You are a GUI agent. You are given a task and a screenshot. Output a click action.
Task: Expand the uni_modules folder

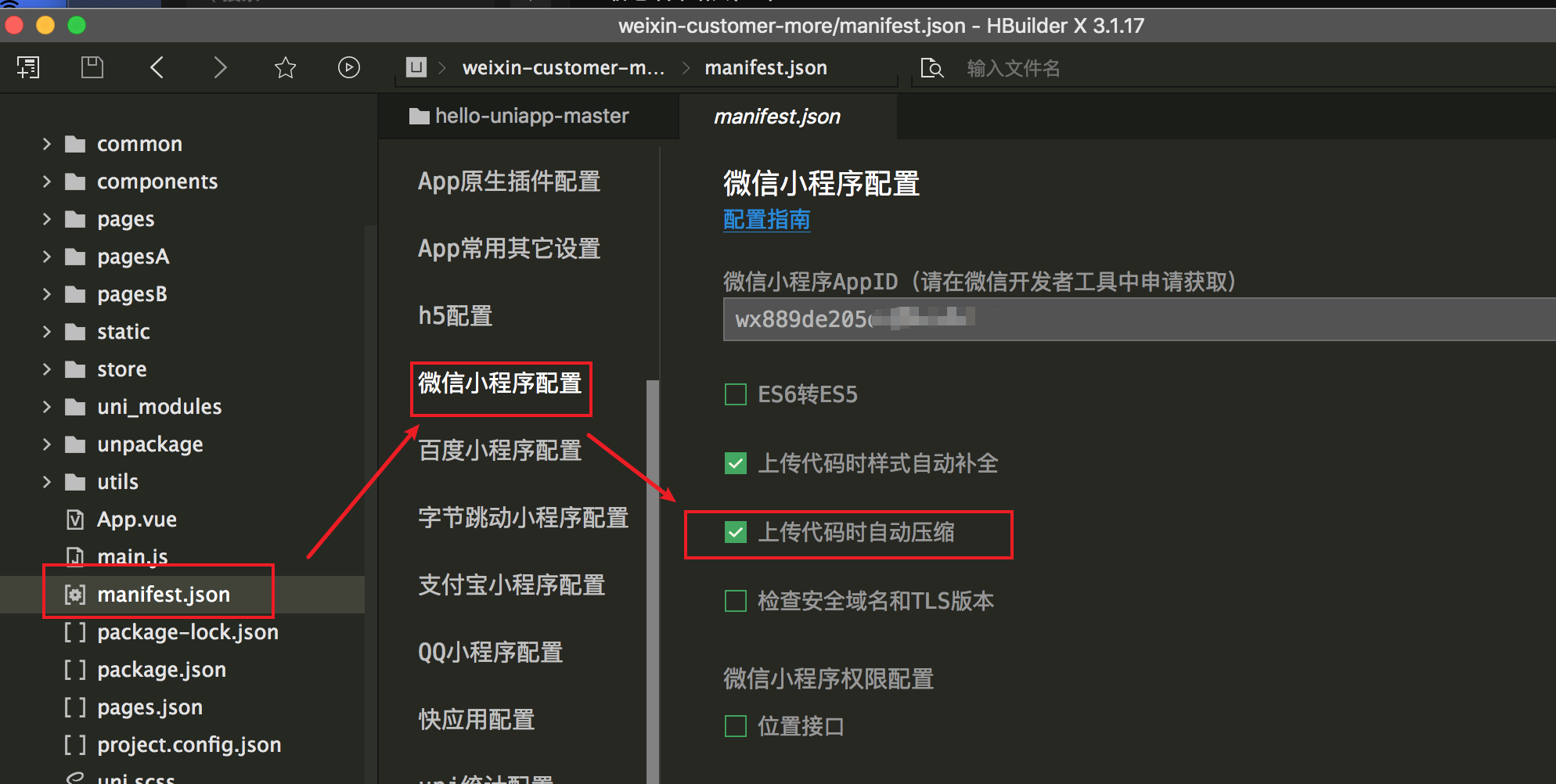click(x=46, y=407)
